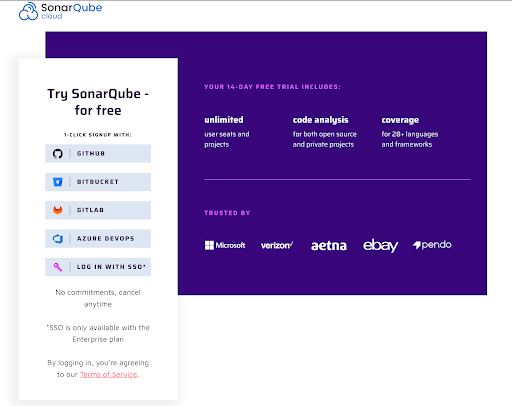
Task: Click the Aetna logo
Action: point(329,246)
